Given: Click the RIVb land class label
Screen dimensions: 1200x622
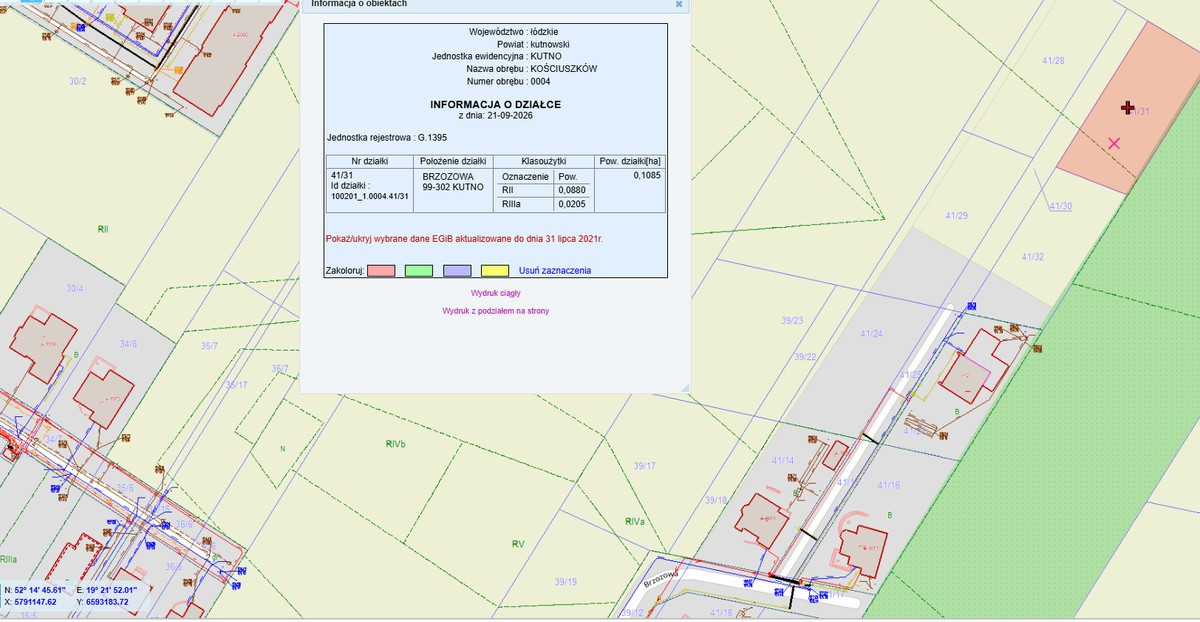Looking at the screenshot, I should tap(396, 444).
